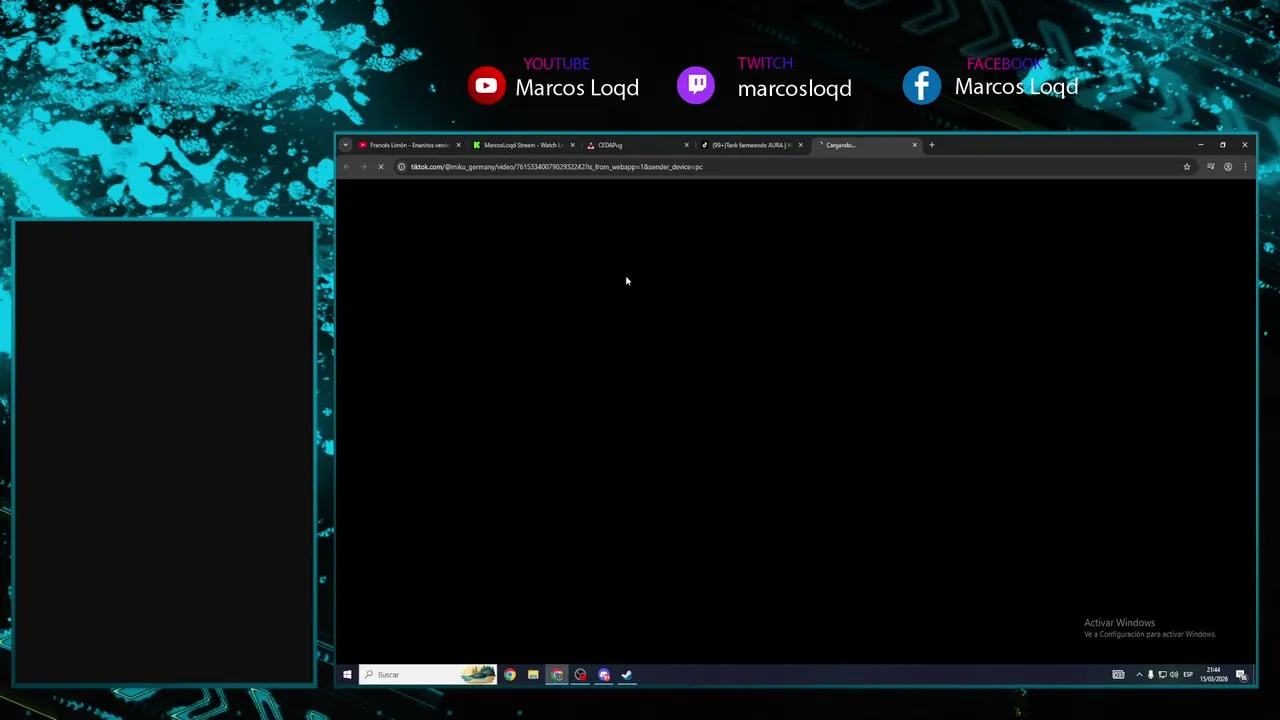Open the notification center icon
Screen dimensions: 1280x720
pos(1241,675)
